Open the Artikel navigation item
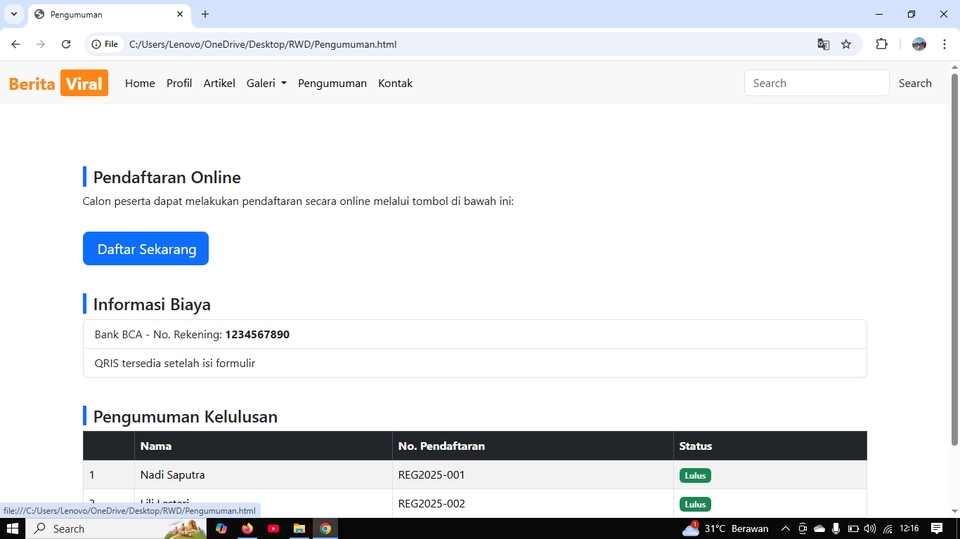This screenshot has width=960, height=539. [x=219, y=83]
